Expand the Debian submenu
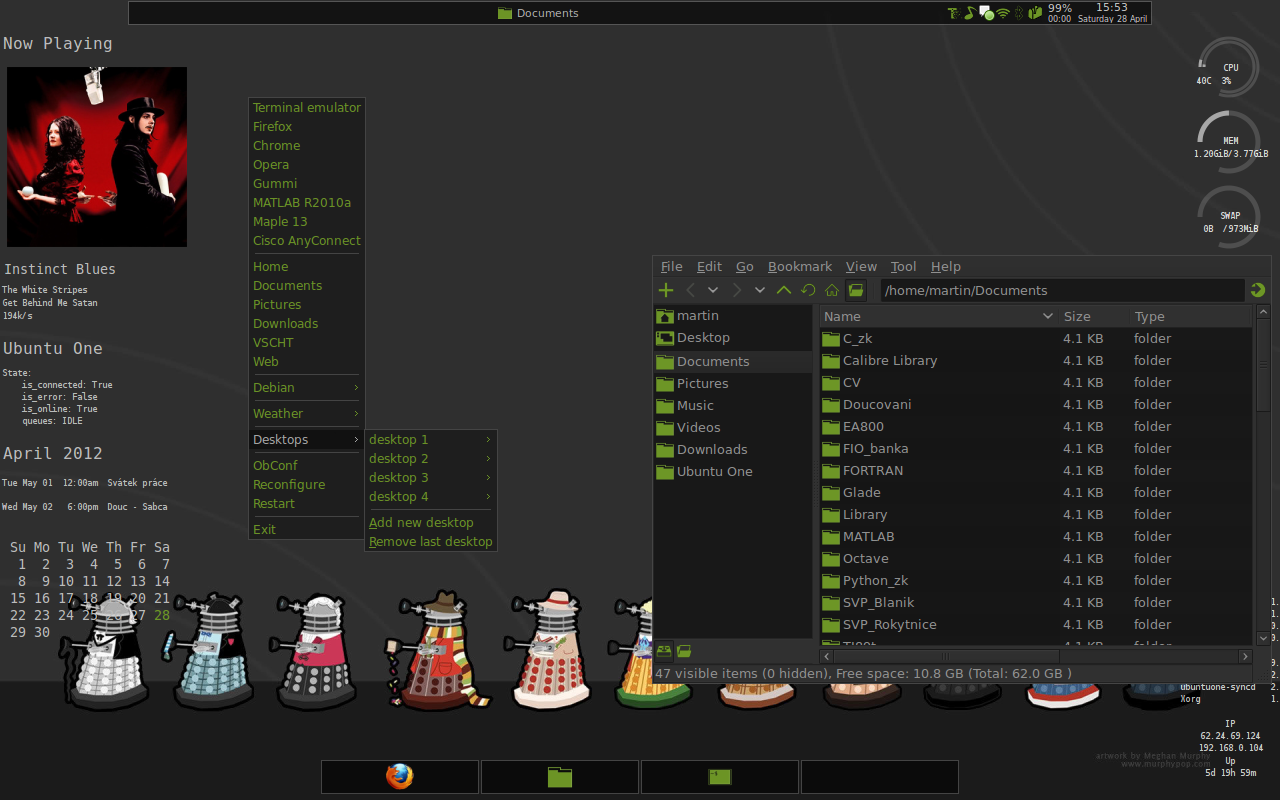 (307, 387)
